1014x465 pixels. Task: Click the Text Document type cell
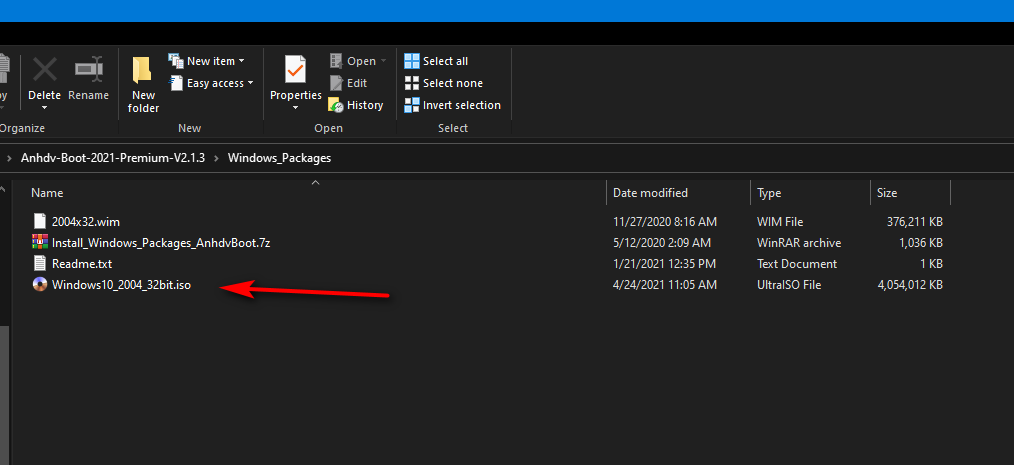(797, 264)
